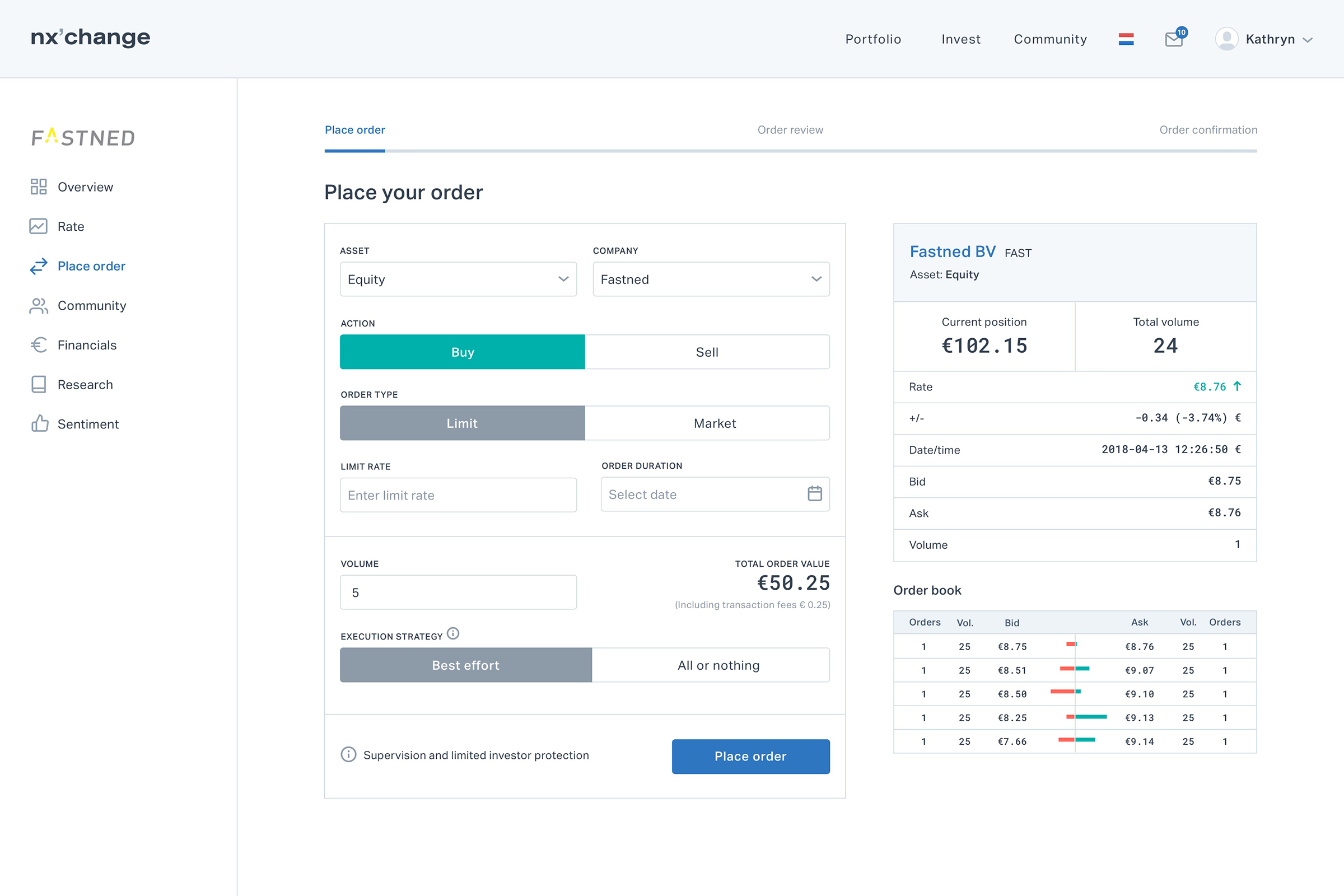Choose All or nothing execution strategy

point(718,665)
